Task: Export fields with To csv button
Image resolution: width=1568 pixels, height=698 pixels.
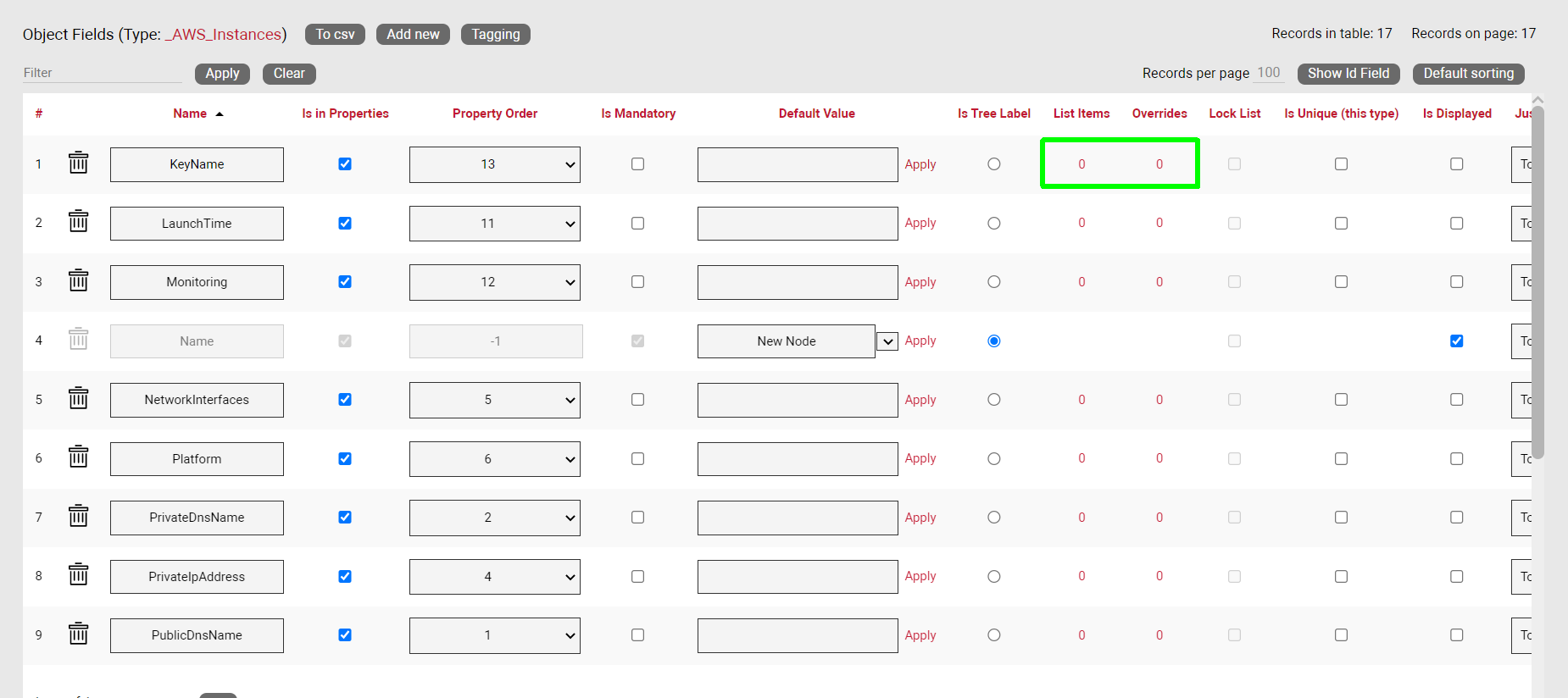Action: point(335,35)
